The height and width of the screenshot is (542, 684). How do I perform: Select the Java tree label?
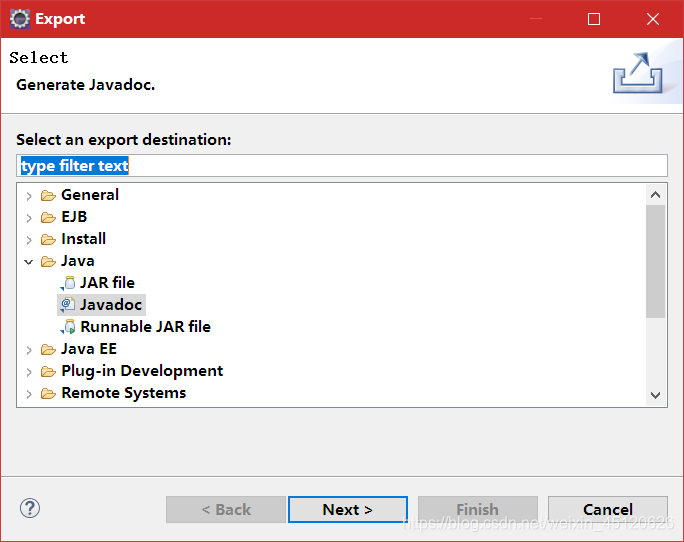(78, 261)
